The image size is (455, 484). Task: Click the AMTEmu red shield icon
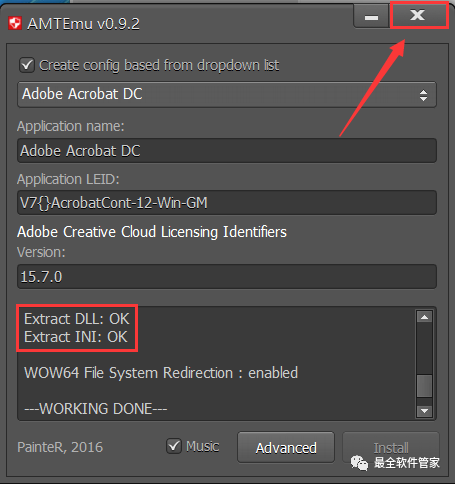pyautogui.click(x=15, y=23)
